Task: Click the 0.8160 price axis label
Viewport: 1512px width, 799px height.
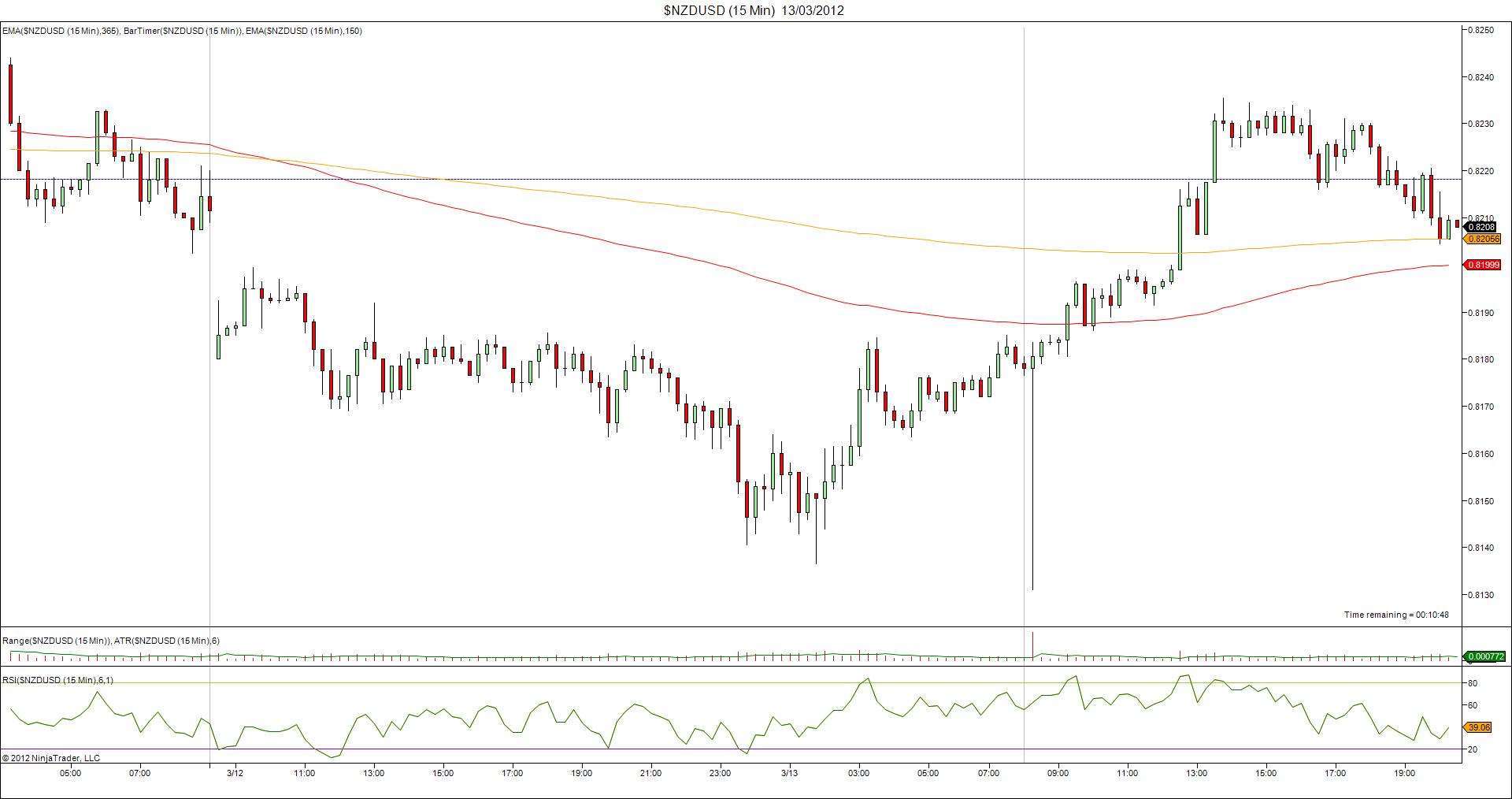Action: point(1480,454)
